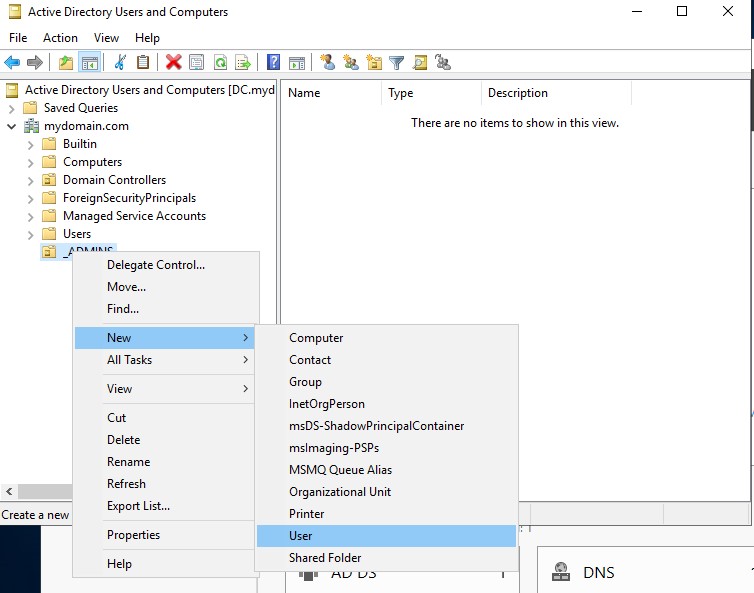754x593 pixels.
Task: Click the red X Delete icon
Action: (x=173, y=63)
